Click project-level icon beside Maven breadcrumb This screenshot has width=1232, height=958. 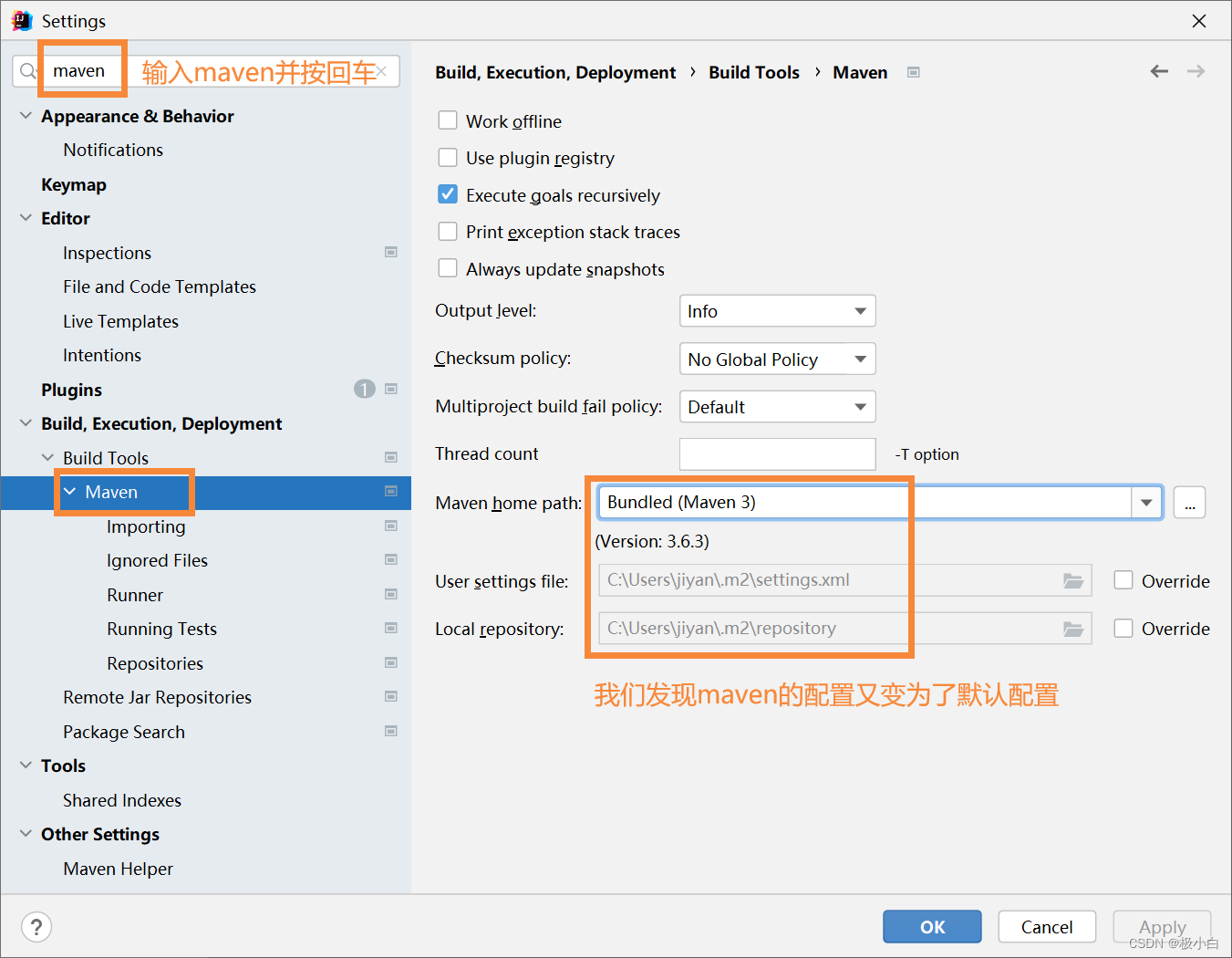pyautogui.click(x=914, y=72)
